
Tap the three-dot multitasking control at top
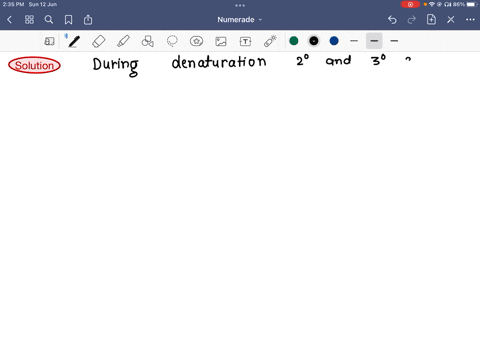click(x=240, y=5)
